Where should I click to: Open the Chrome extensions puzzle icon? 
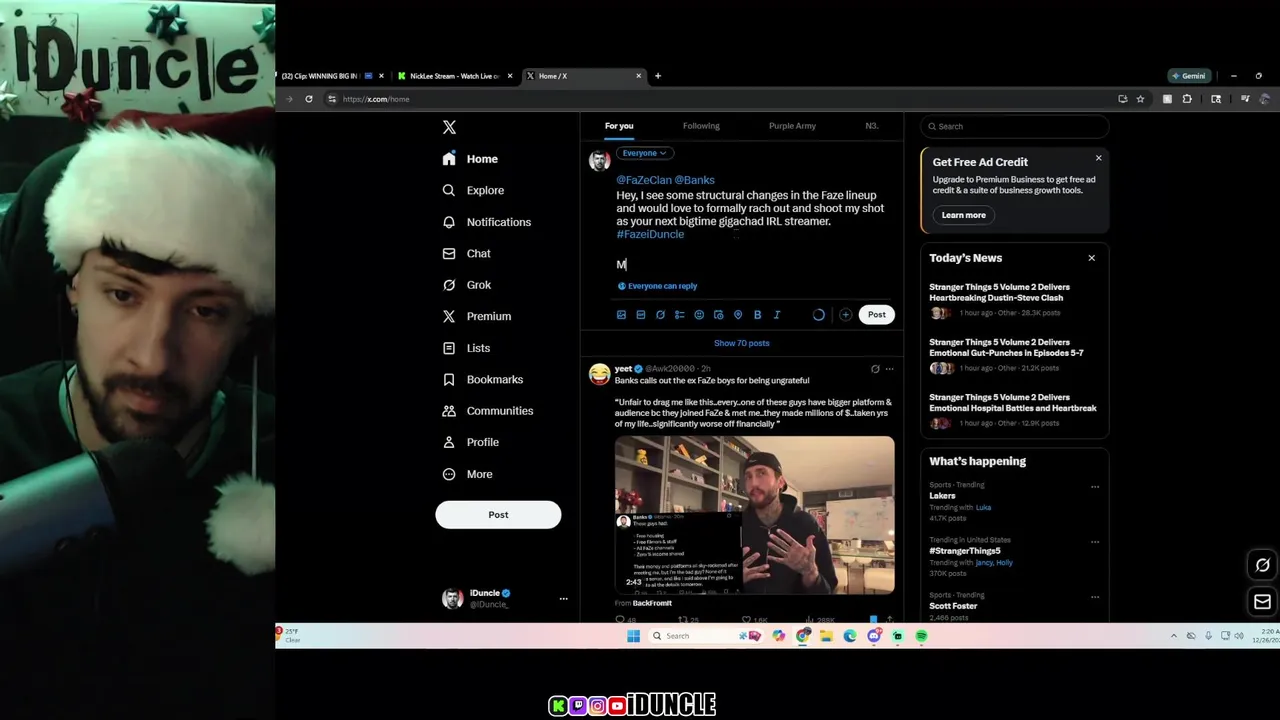click(x=1187, y=99)
